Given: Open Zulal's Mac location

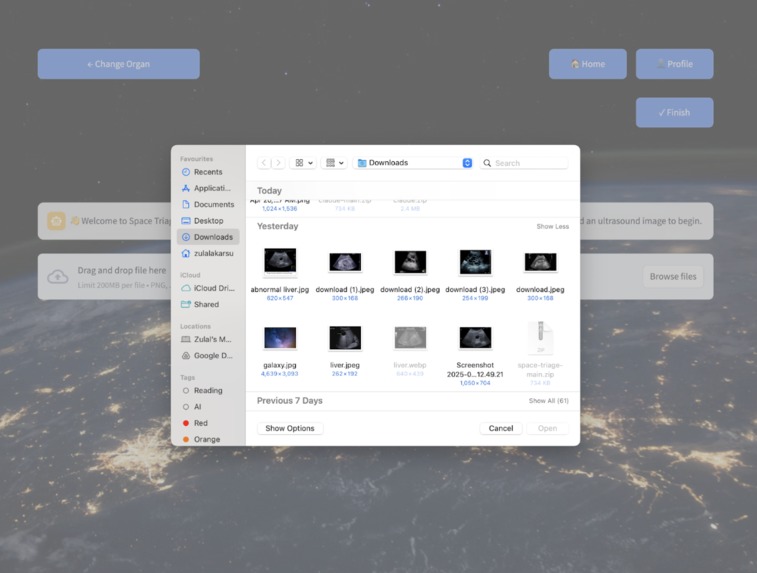Looking at the screenshot, I should coord(208,339).
